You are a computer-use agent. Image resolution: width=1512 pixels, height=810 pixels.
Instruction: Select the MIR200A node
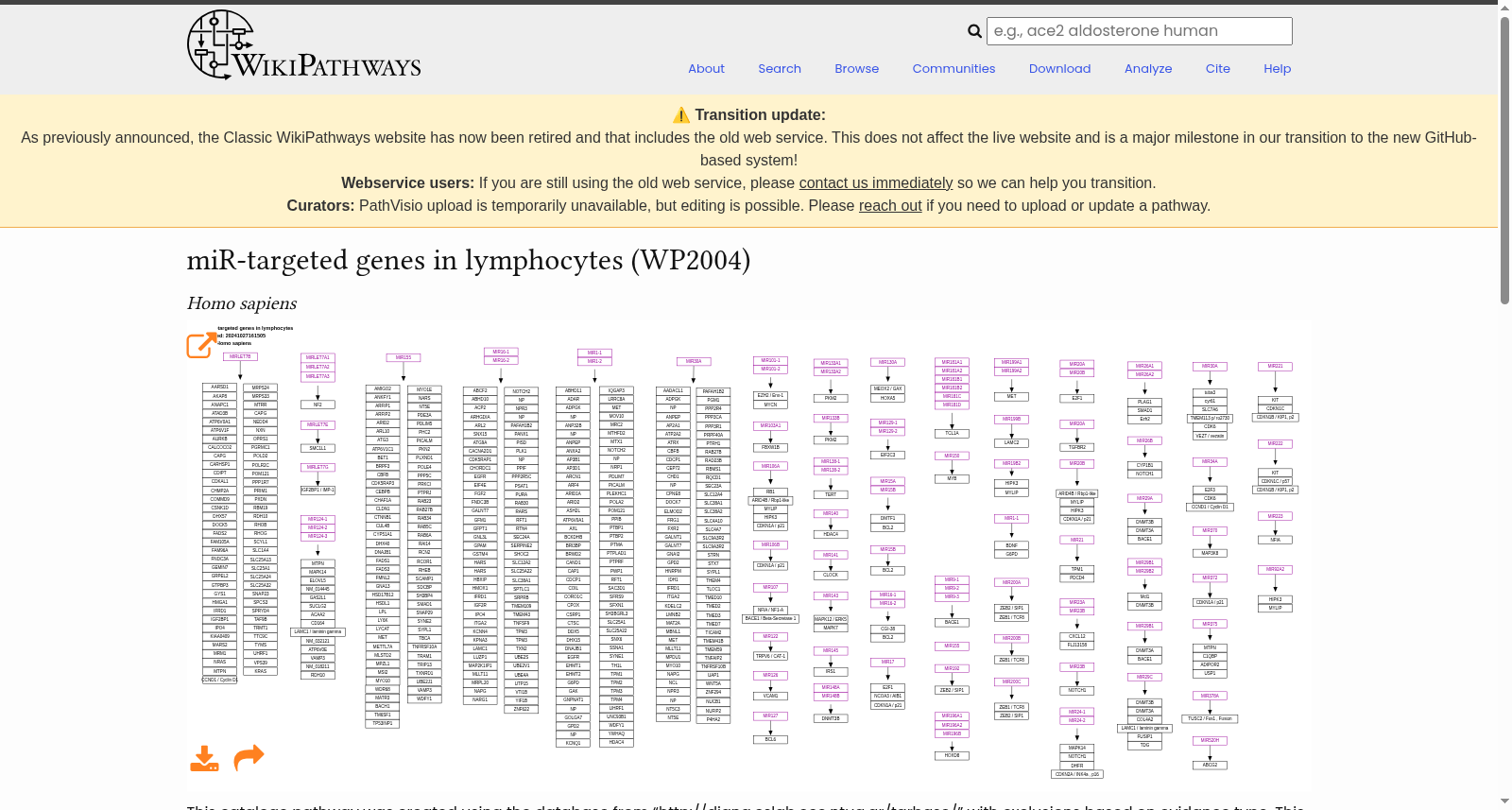pyautogui.click(x=1011, y=583)
